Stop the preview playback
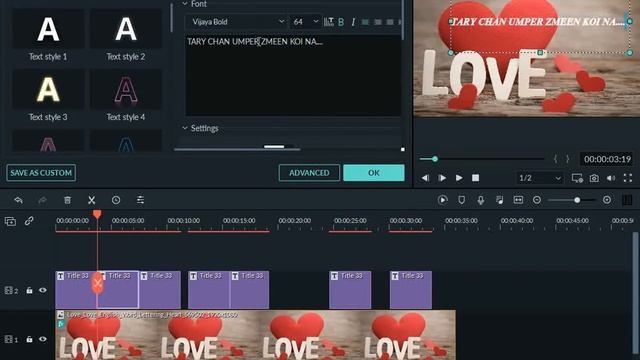Image resolution: width=640 pixels, height=360 pixels. [x=476, y=178]
